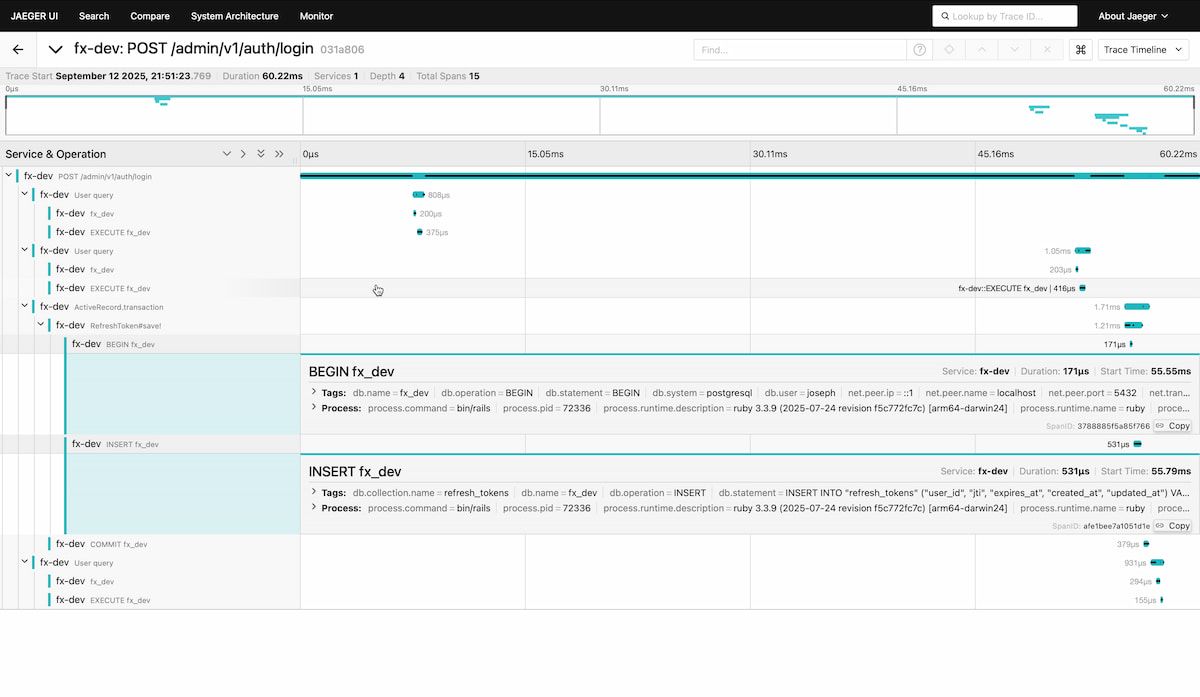Copy the BEGIN fx_dev span ID
Image resolution: width=1200 pixels, height=697 pixels.
[1172, 425]
